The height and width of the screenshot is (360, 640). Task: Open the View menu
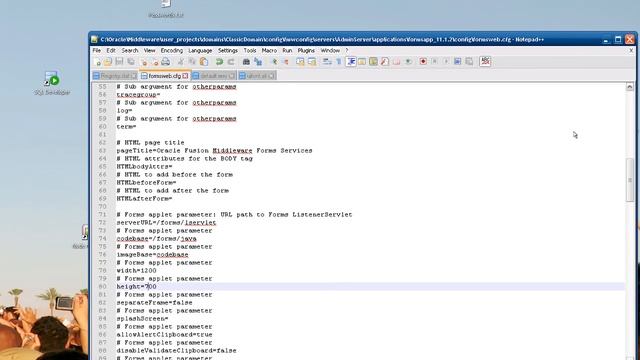[x=149, y=51]
